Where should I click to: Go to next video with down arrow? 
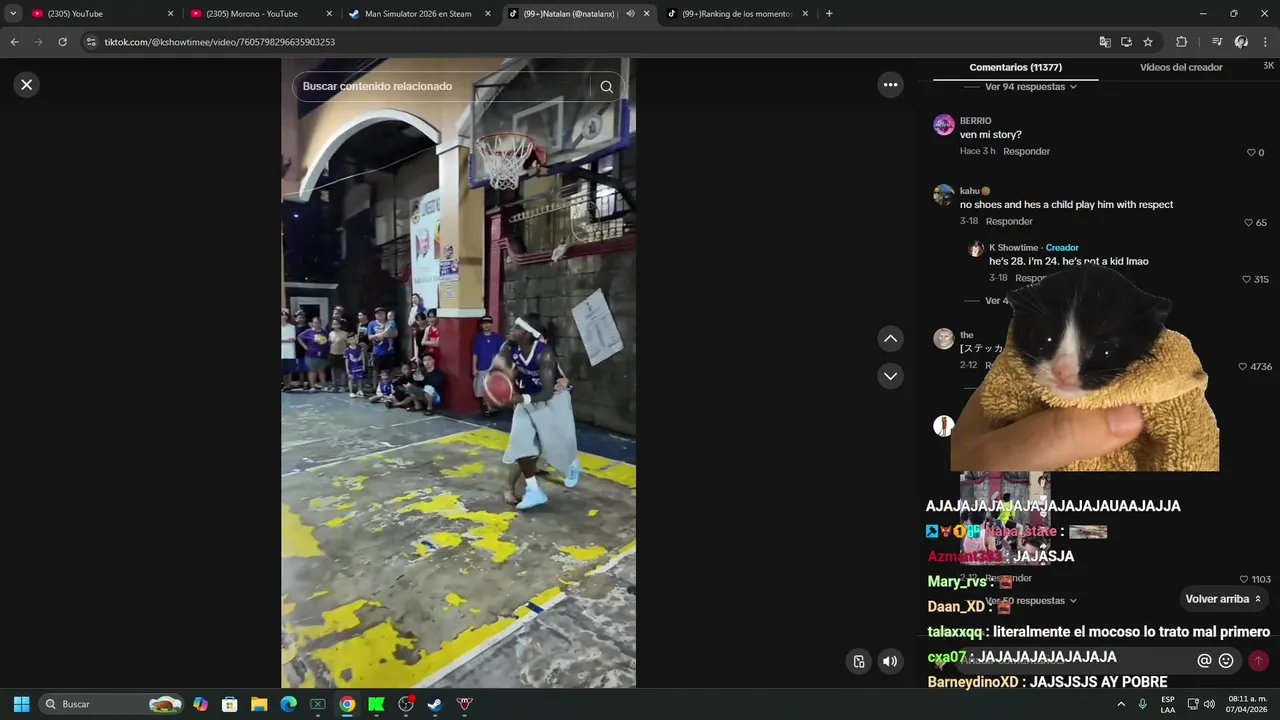pyautogui.click(x=890, y=376)
